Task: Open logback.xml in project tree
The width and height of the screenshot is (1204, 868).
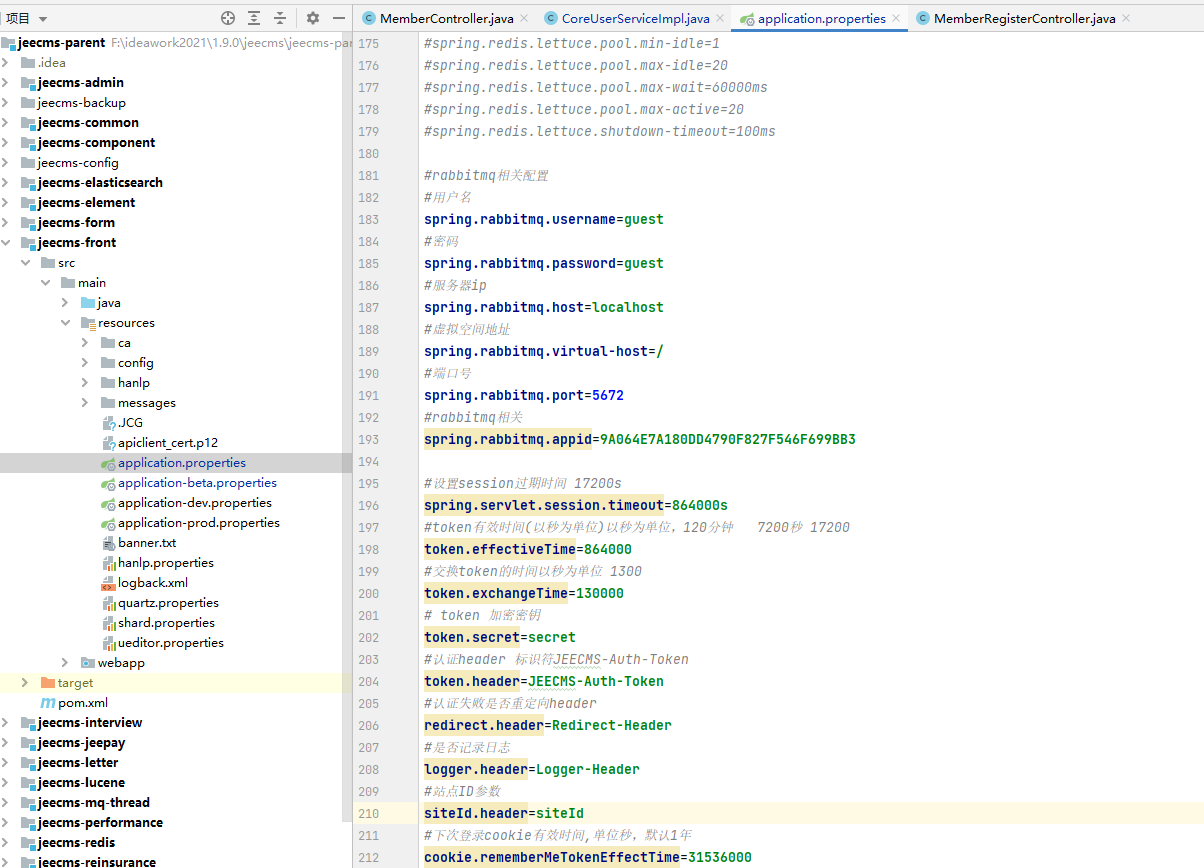Action: (x=152, y=582)
